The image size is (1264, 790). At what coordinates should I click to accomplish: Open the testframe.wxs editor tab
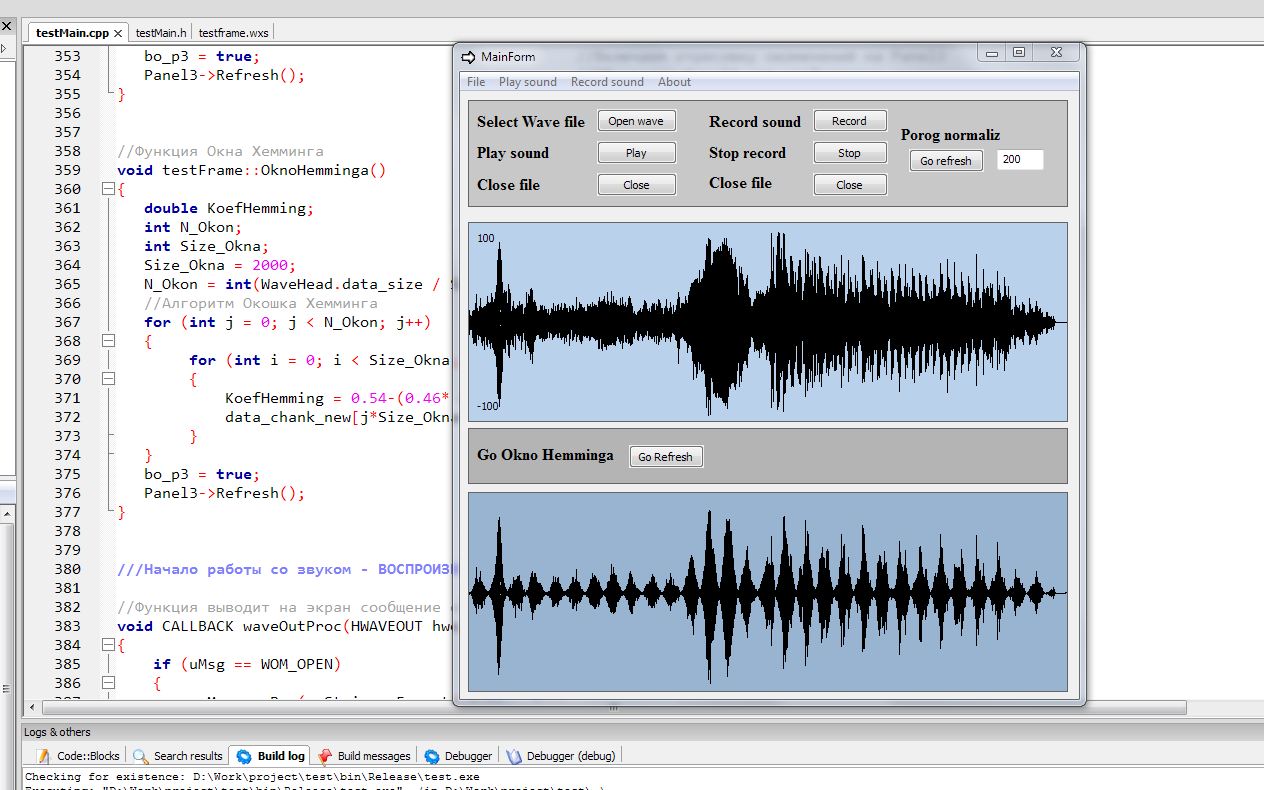click(234, 33)
